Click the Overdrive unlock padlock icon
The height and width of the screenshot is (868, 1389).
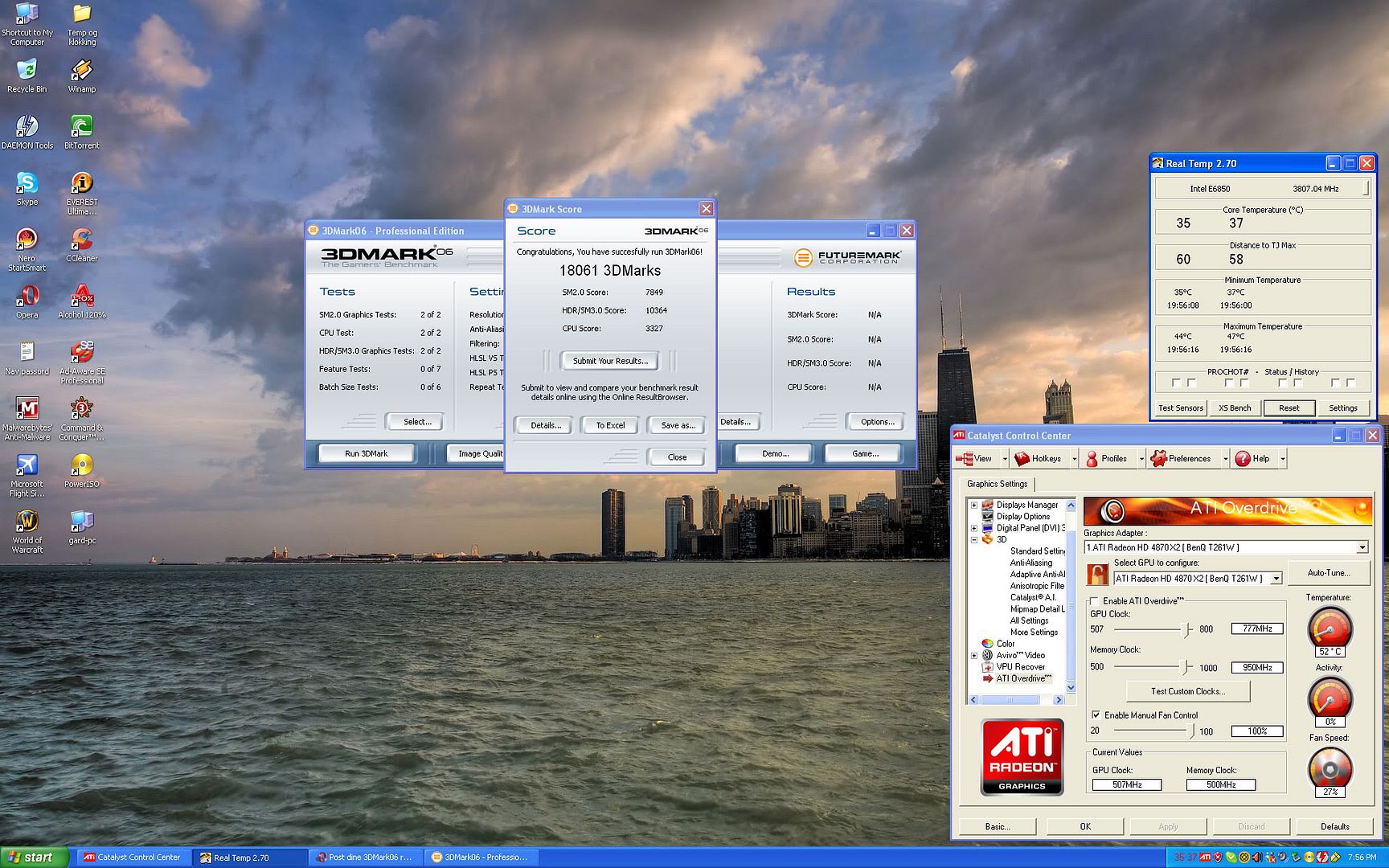click(1097, 574)
